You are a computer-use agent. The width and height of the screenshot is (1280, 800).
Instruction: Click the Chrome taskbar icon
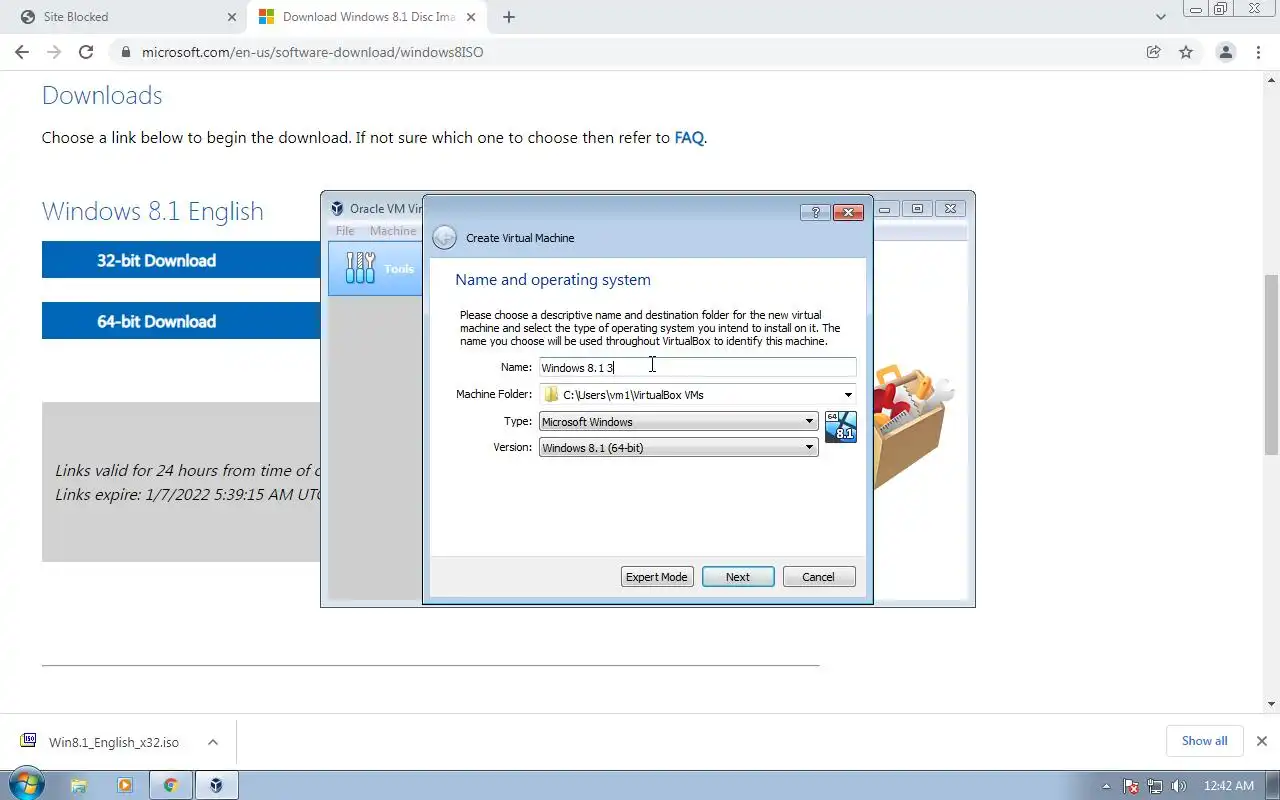[x=170, y=786]
